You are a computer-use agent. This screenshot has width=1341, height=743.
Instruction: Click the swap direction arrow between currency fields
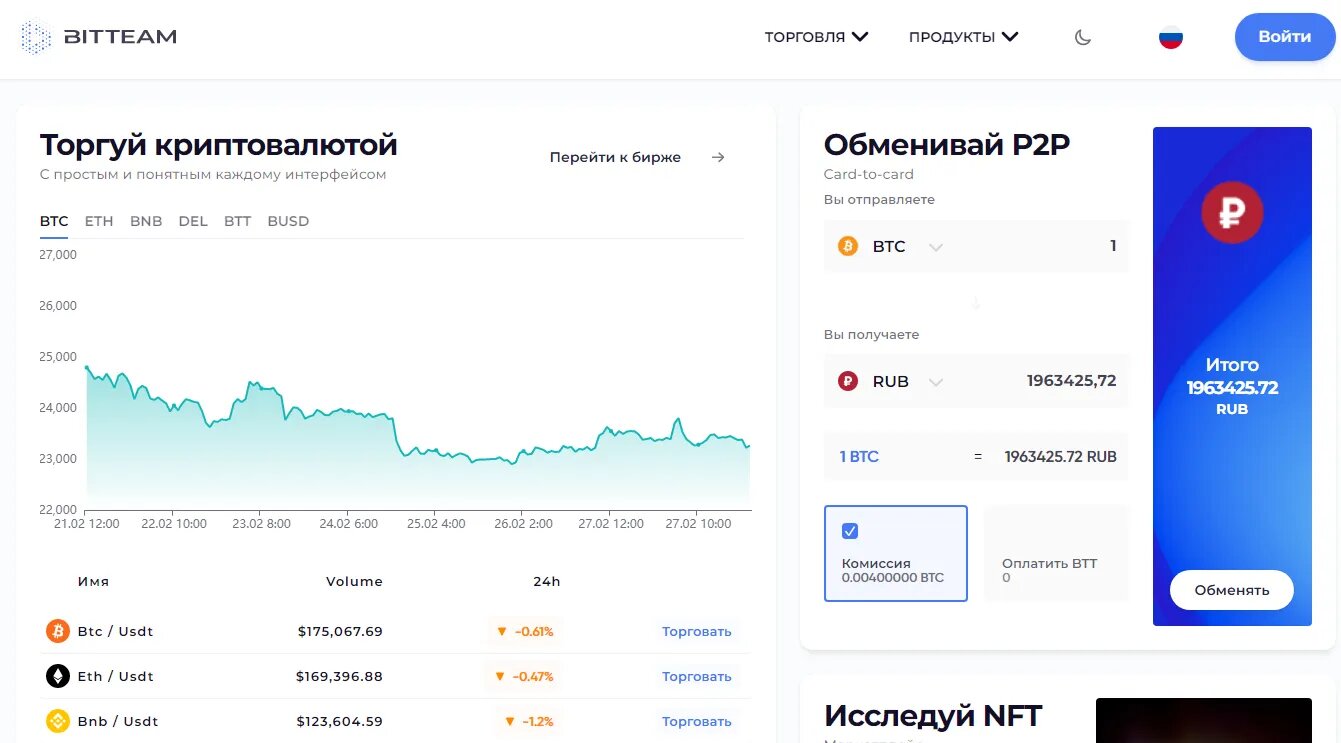coord(976,303)
